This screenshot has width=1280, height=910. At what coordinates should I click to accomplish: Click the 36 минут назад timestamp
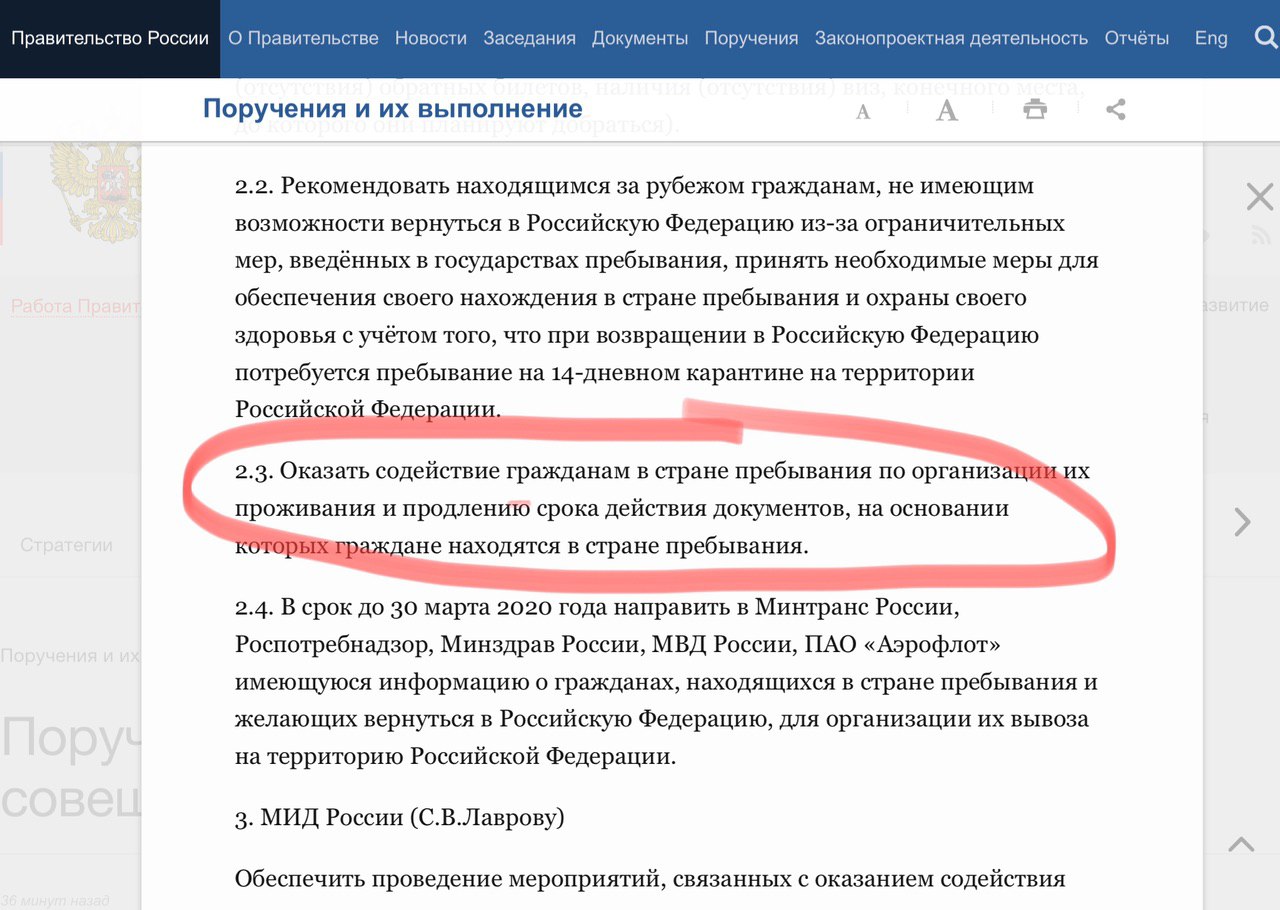coord(55,900)
